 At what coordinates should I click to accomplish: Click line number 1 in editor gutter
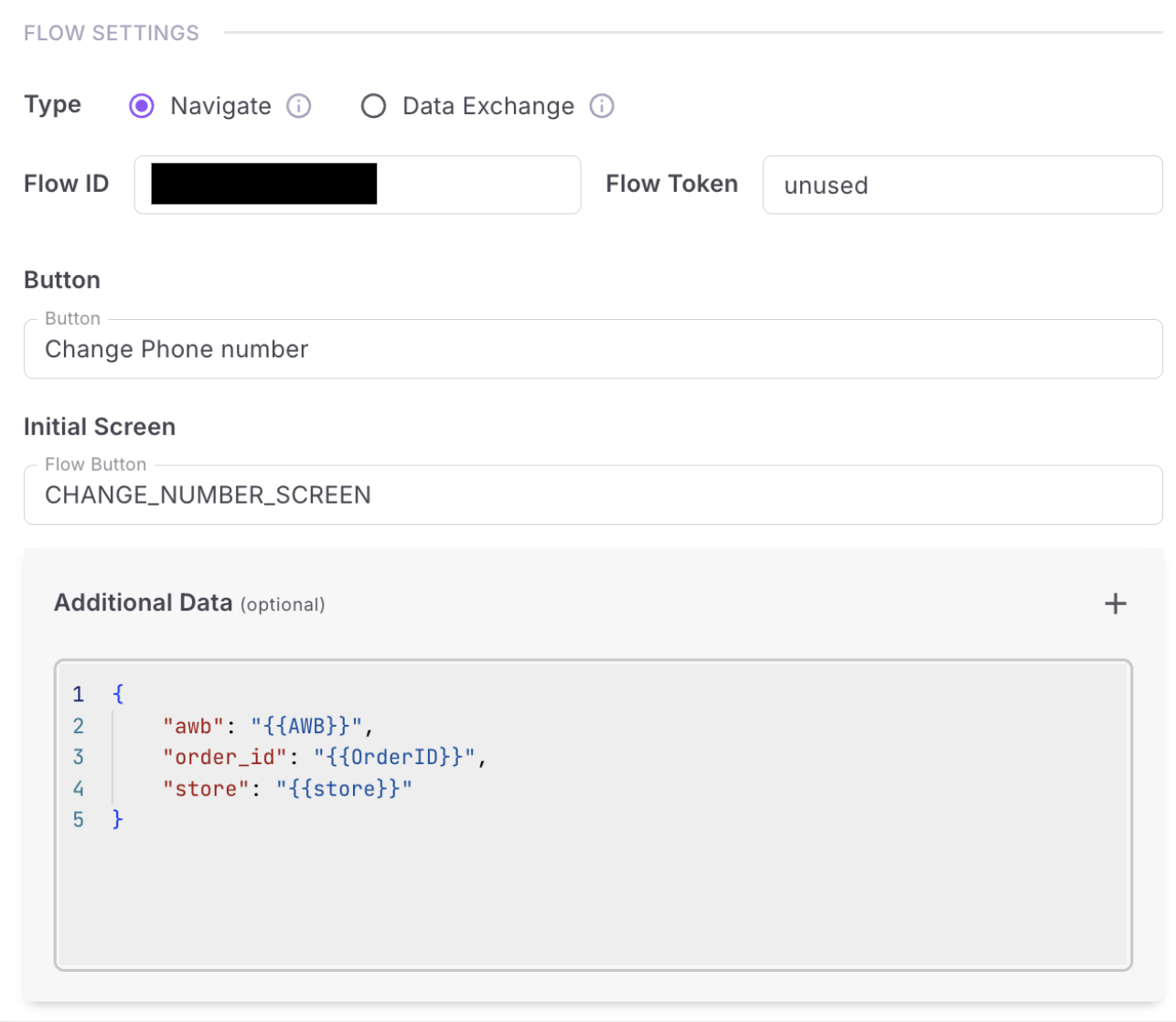pos(79,695)
